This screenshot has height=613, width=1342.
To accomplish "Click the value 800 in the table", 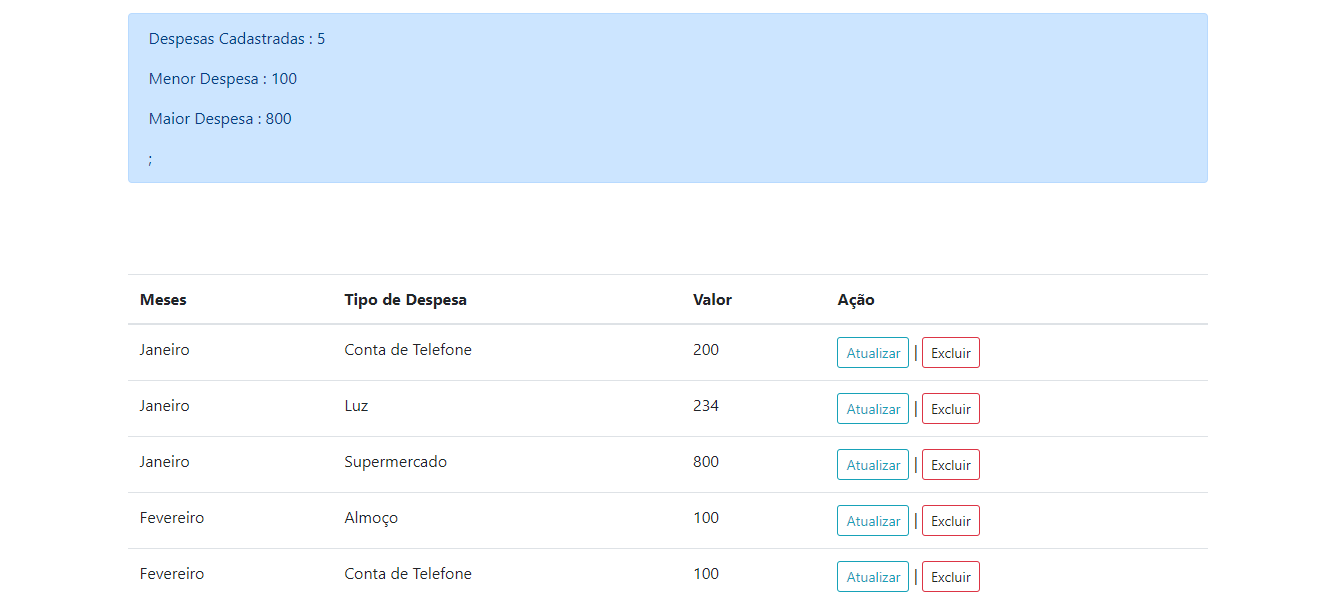I will click(x=705, y=461).
